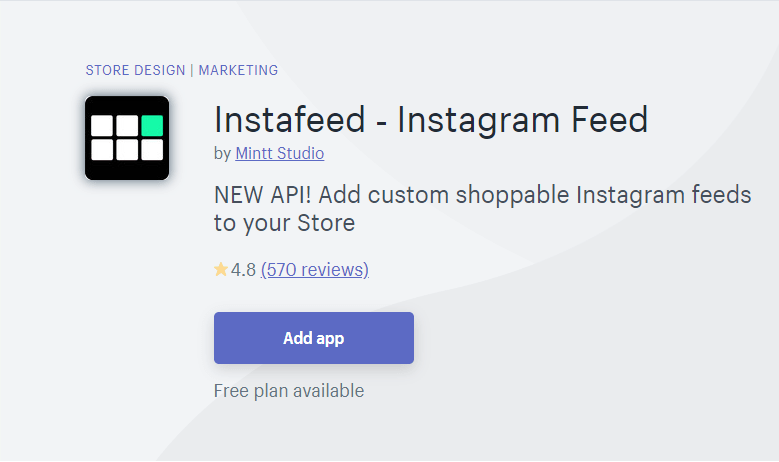Viewport: 779px width, 462px height.
Task: Click the bottom-middle white tile in logo
Action: pyautogui.click(x=127, y=150)
